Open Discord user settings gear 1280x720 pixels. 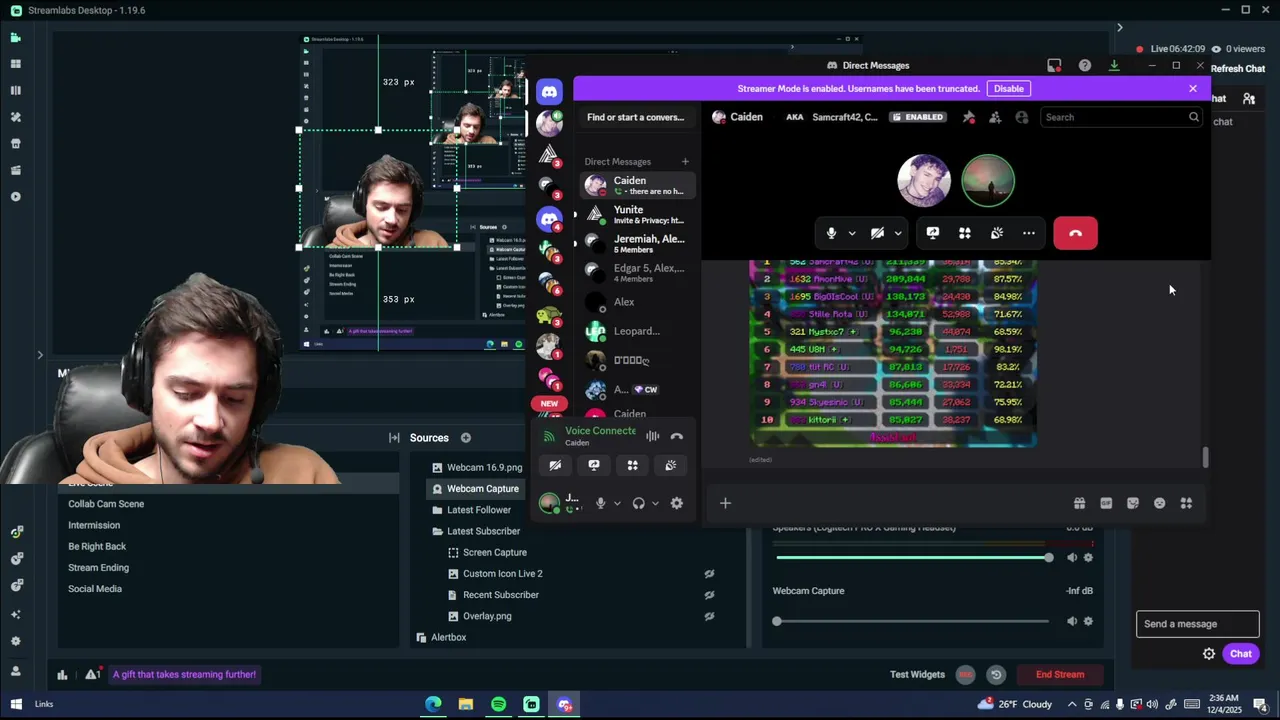[677, 503]
